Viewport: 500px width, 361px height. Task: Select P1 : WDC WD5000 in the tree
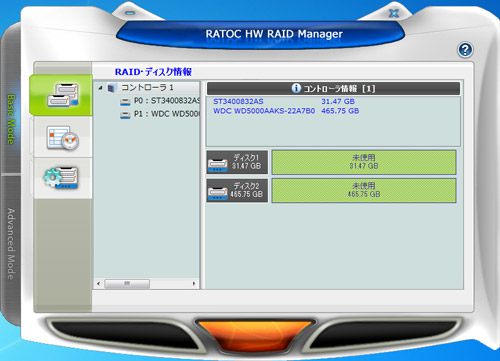160,114
